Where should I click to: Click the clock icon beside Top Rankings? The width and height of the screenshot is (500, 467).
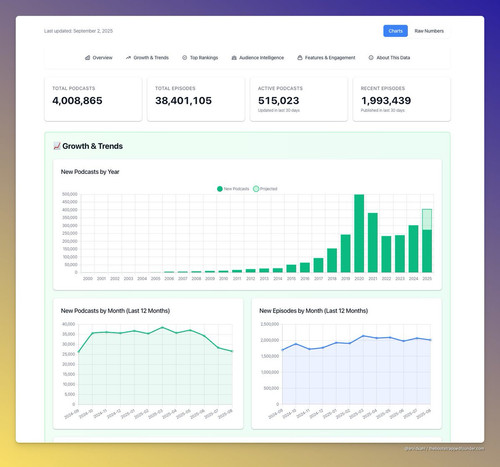[x=184, y=58]
